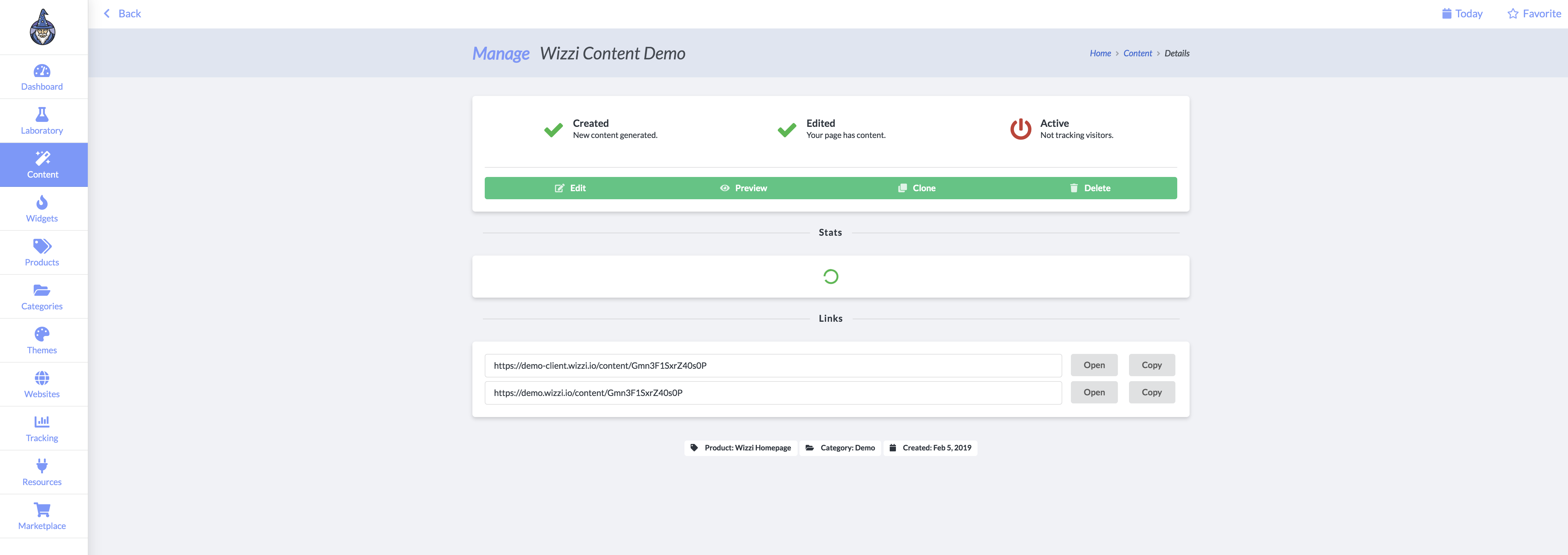Screen dimensions: 1568x555
Task: Open the demo.wizzi.io content link
Action: pyautogui.click(x=1094, y=393)
